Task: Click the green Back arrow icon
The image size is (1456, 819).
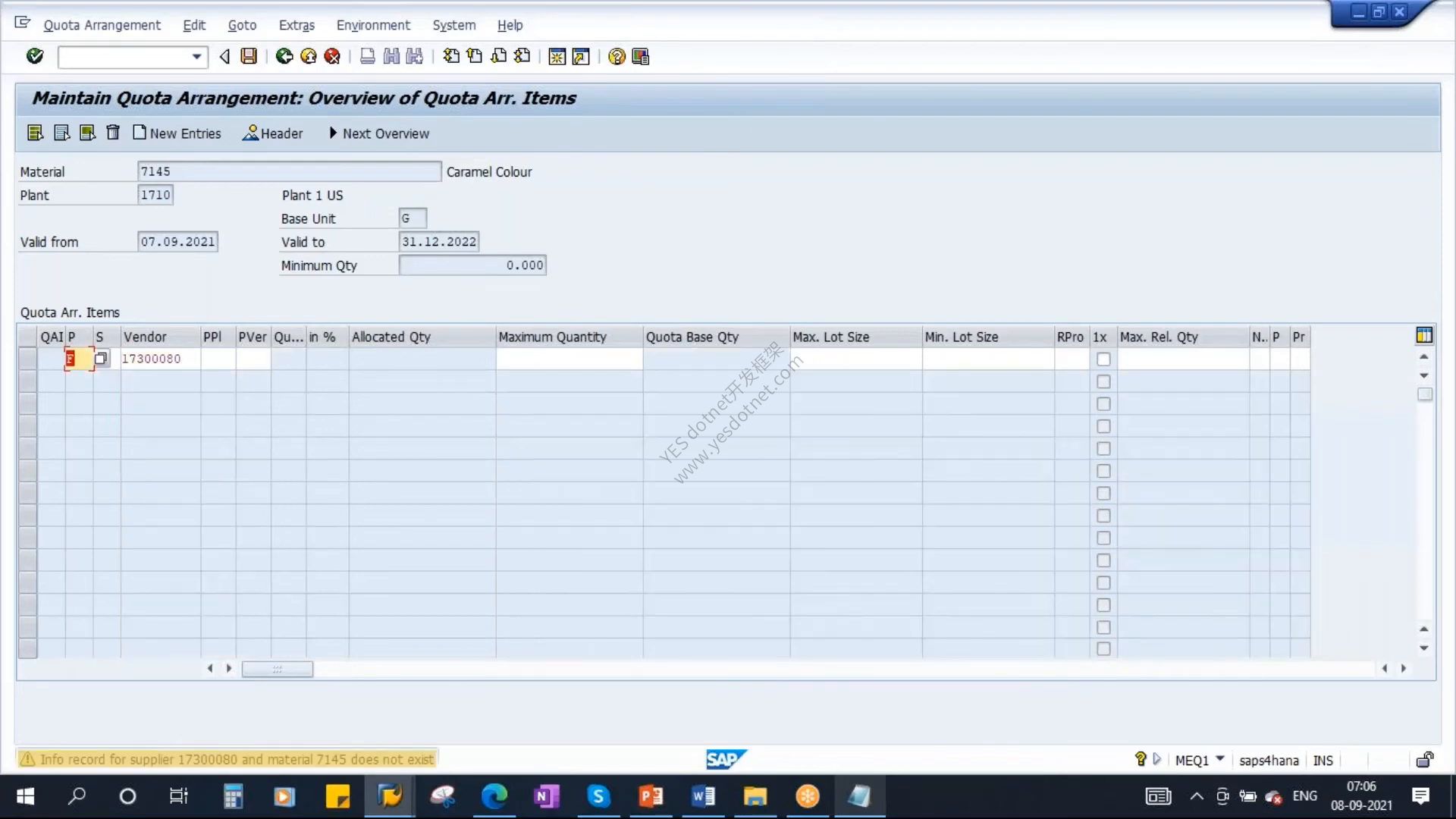Action: pyautogui.click(x=284, y=56)
